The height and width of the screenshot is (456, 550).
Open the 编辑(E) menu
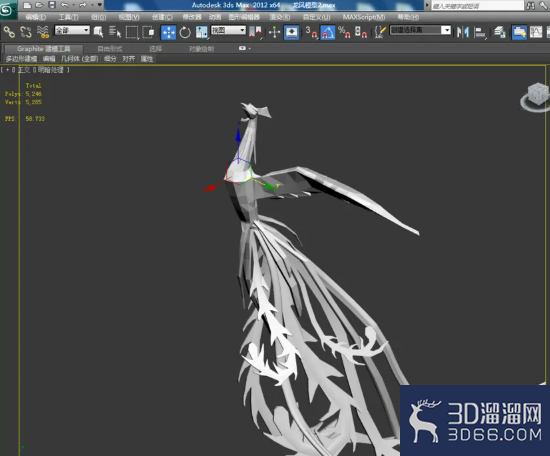[x=36, y=17]
